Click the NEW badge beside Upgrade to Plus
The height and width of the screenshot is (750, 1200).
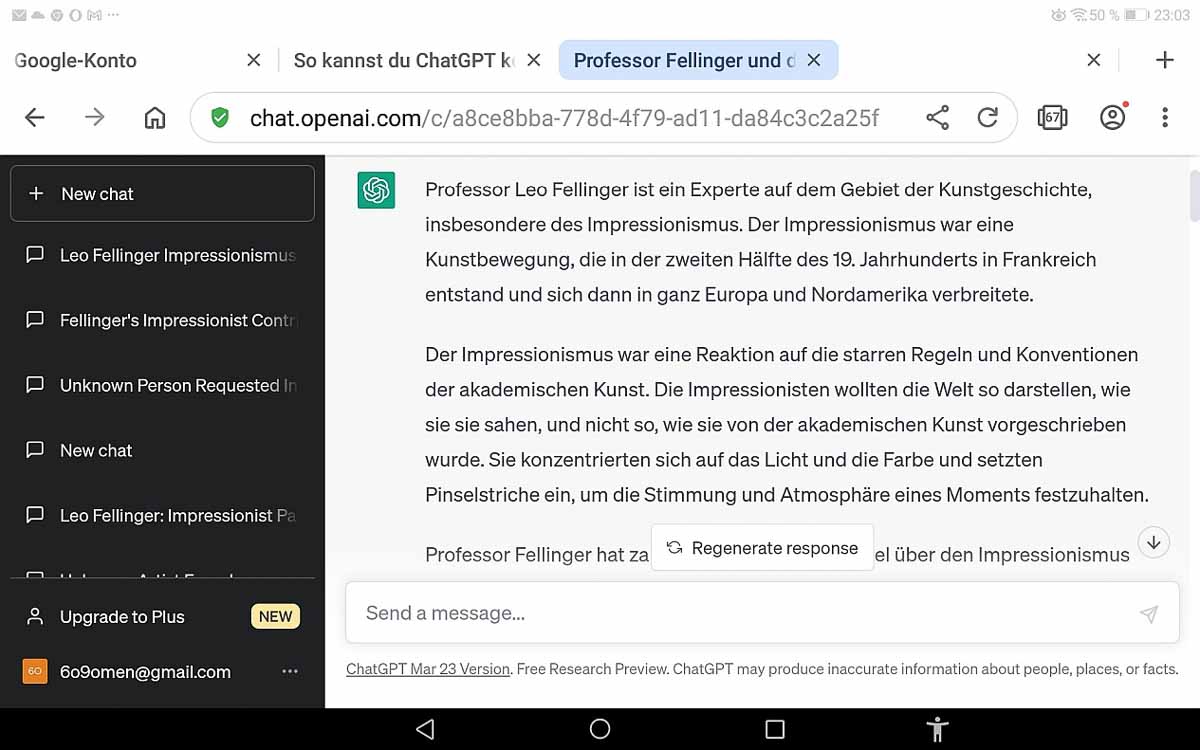(x=275, y=617)
